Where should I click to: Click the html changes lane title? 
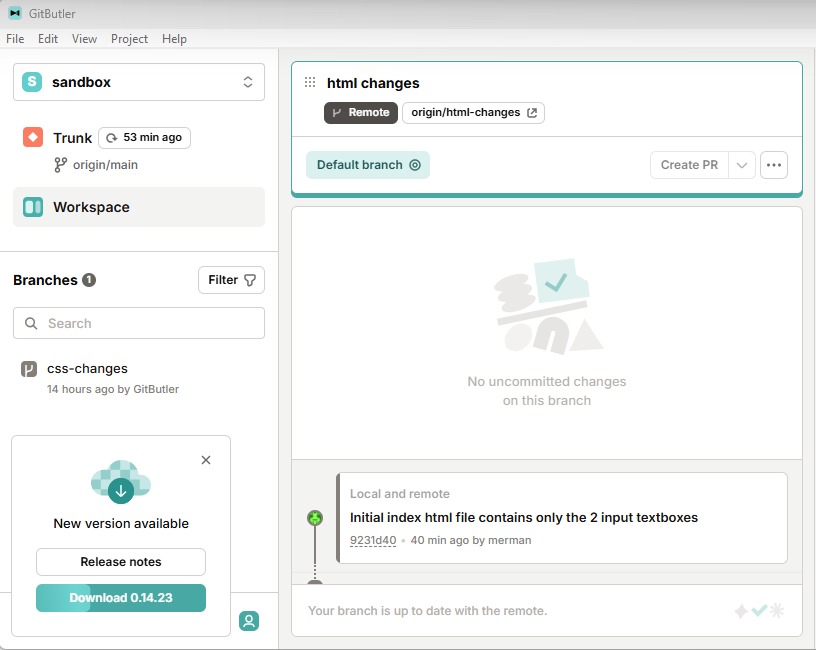pyautogui.click(x=373, y=83)
